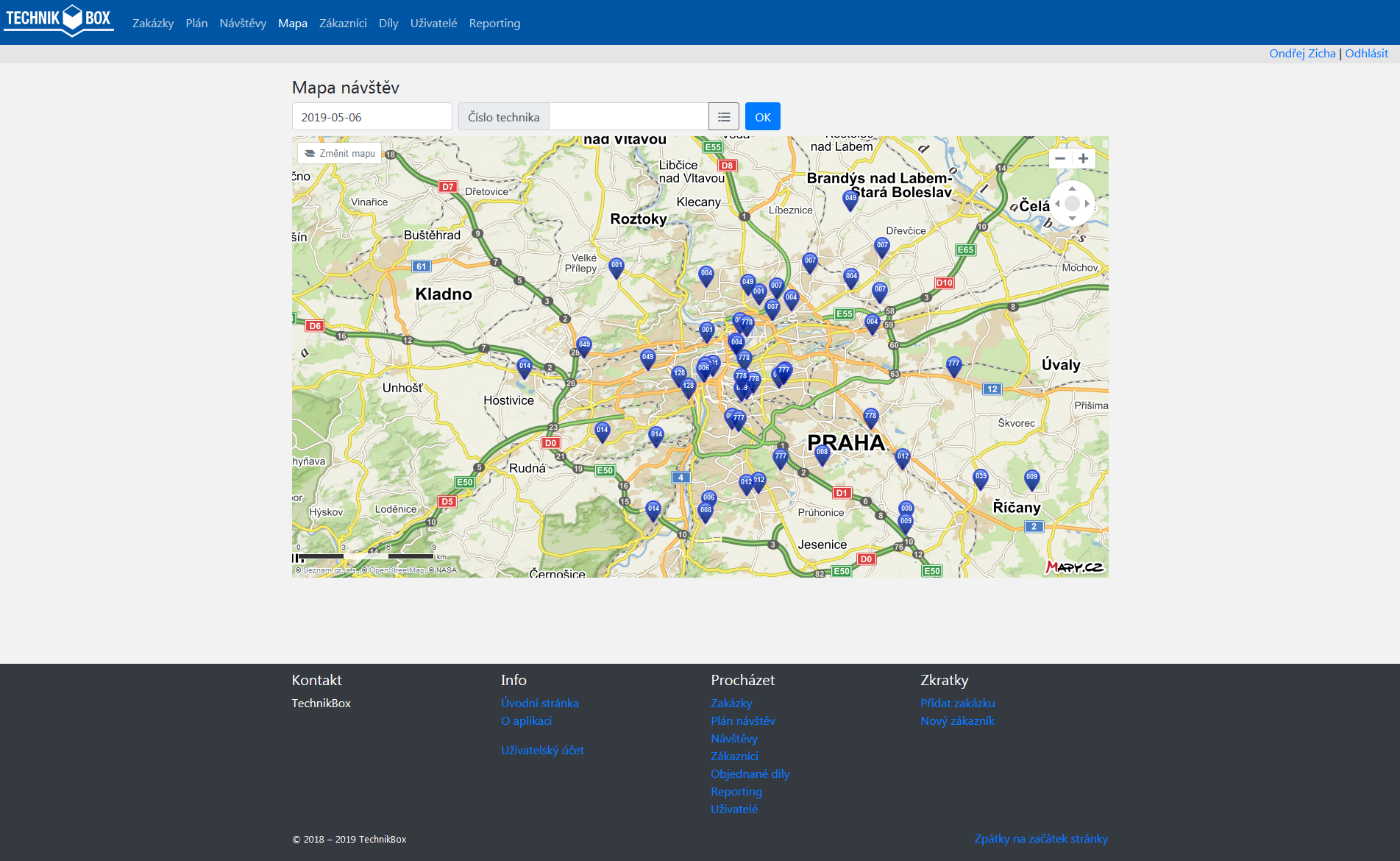This screenshot has height=861, width=1400.
Task: Switch to the Plán navigation tab
Action: tap(196, 24)
